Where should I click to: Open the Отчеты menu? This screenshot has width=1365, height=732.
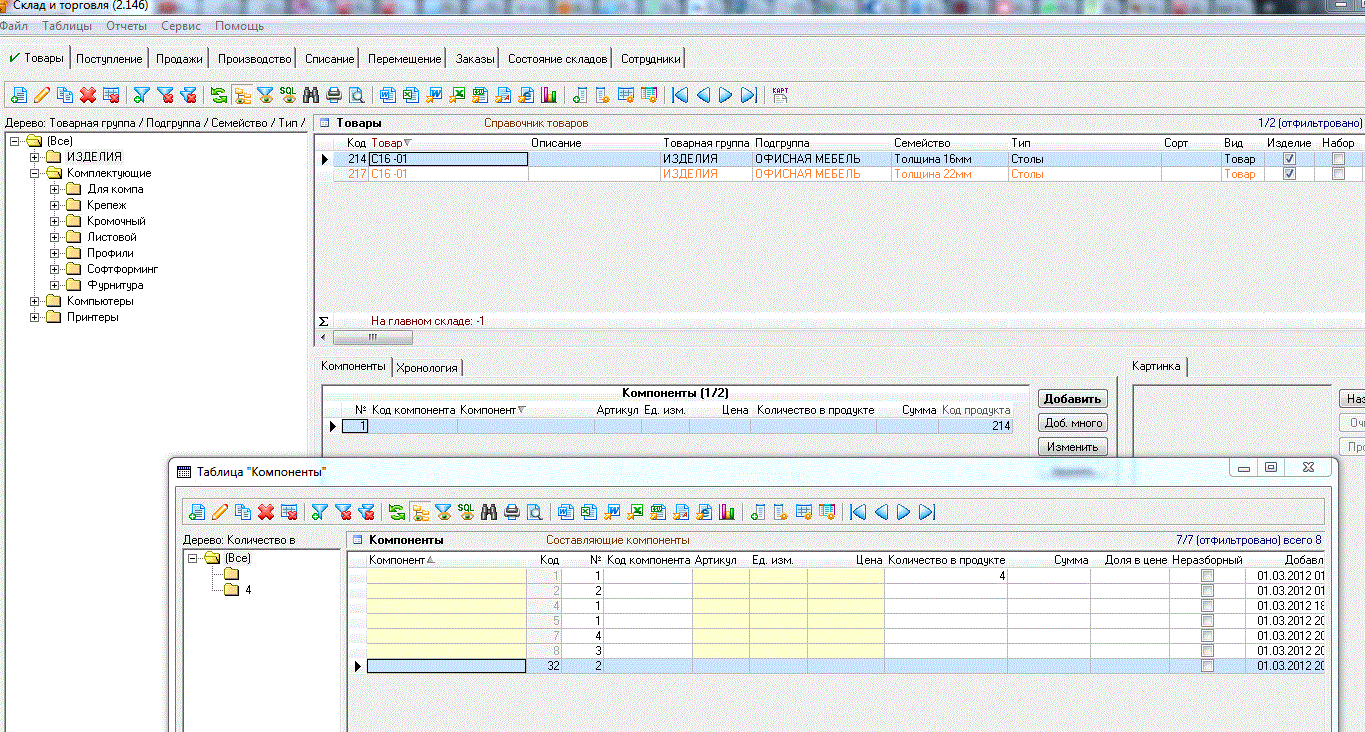pos(126,26)
